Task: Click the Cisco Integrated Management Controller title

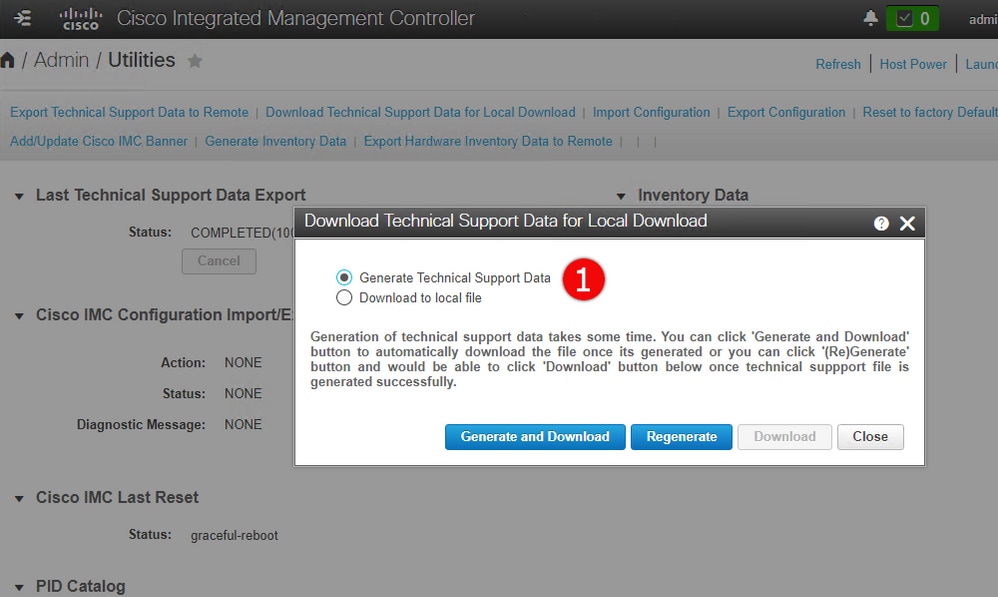Action: [295, 18]
